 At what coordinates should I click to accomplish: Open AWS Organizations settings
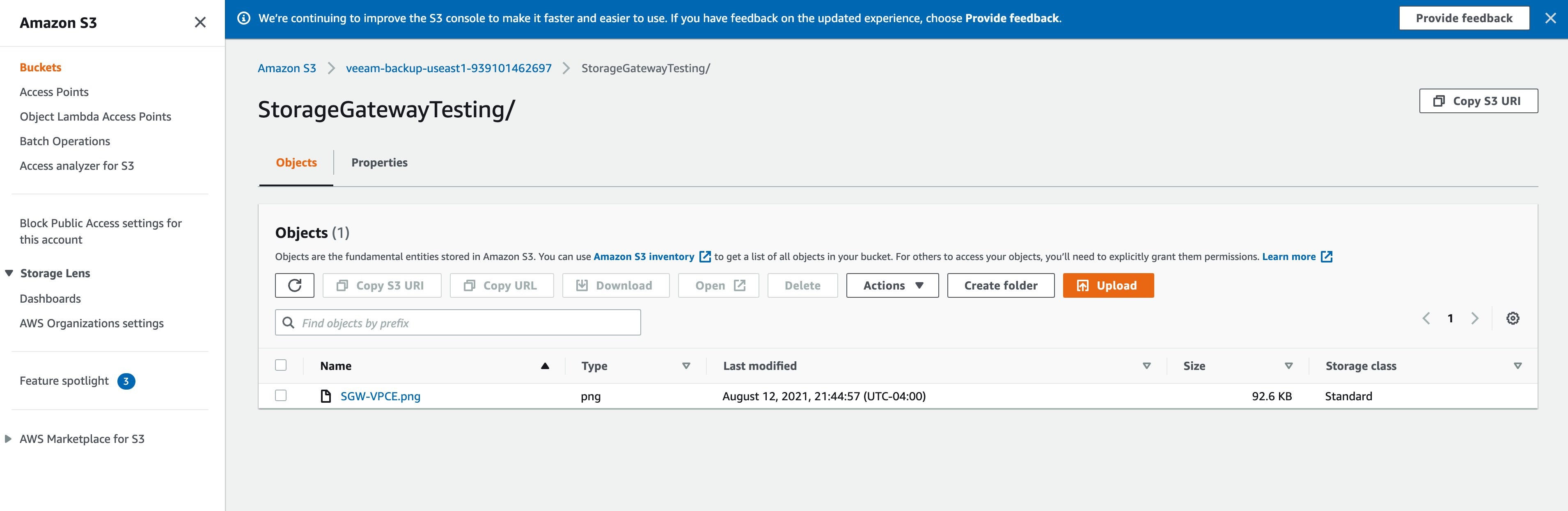[x=92, y=324]
